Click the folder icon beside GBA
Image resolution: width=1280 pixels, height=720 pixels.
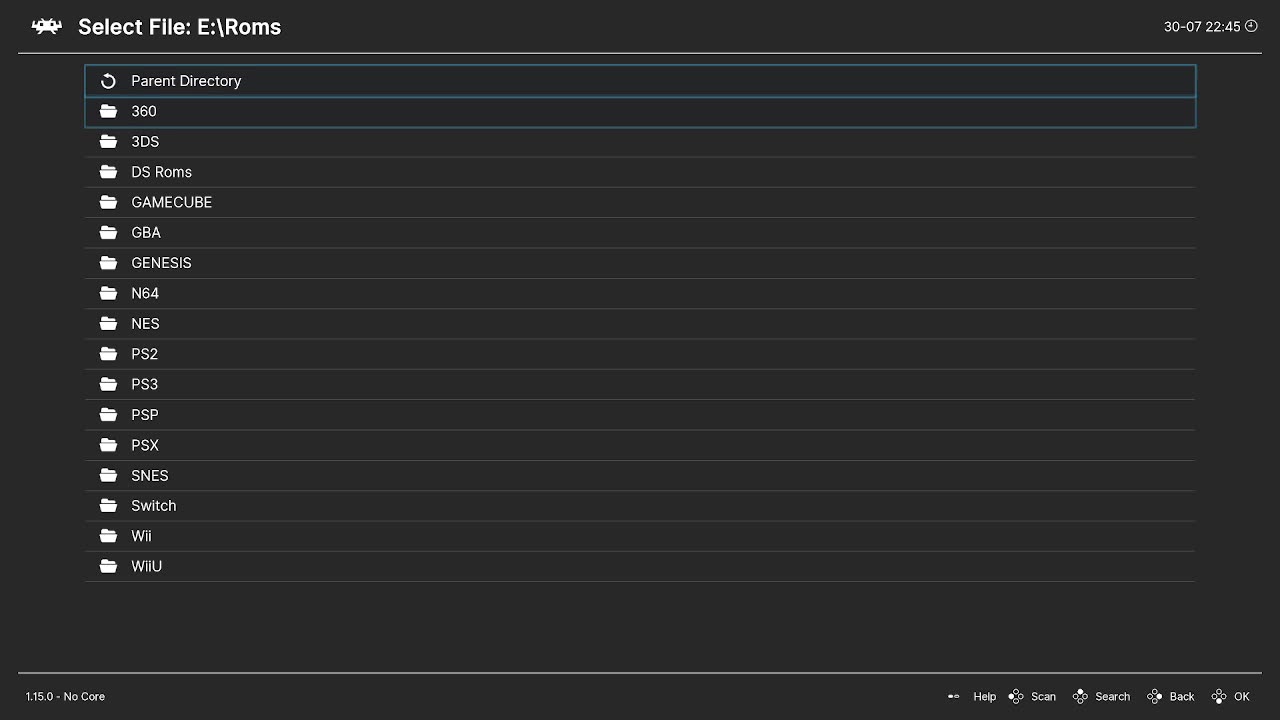[108, 232]
